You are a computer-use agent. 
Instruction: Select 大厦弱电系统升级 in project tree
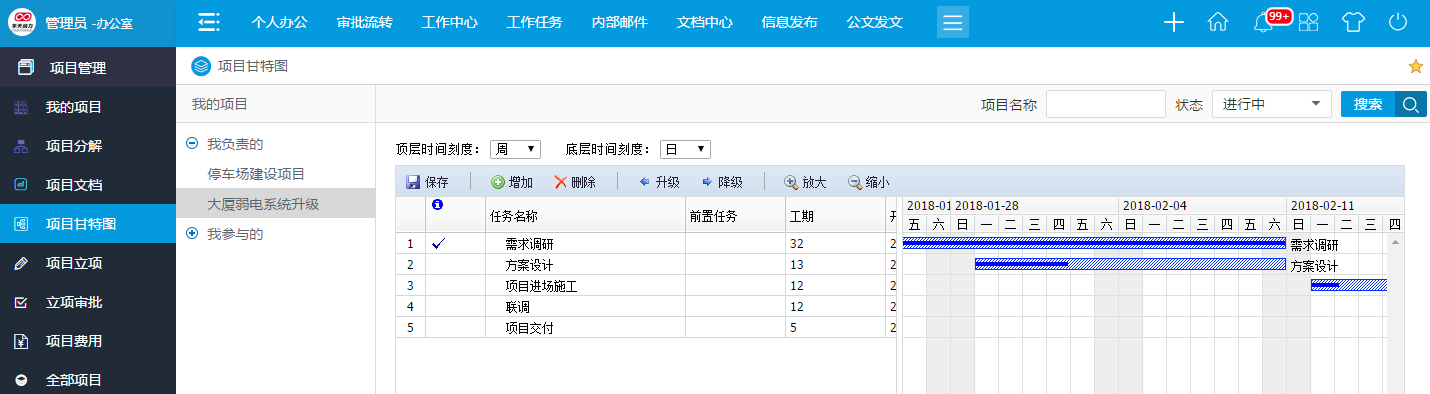263,204
